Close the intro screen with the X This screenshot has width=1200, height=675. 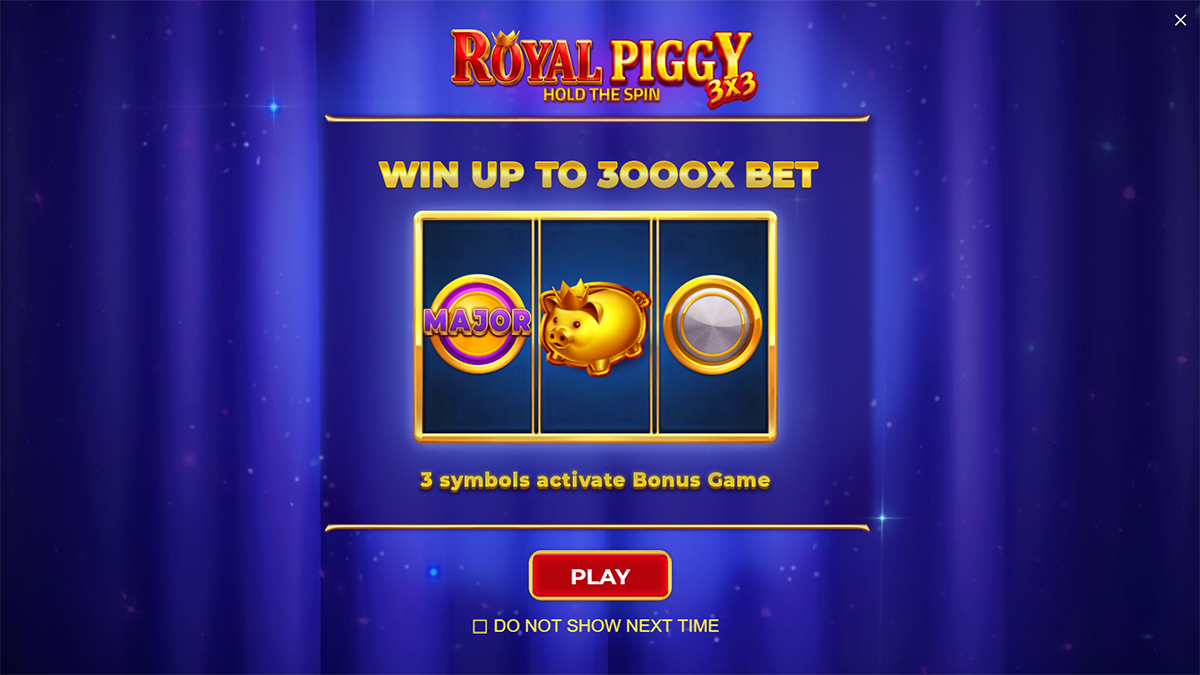[x=1180, y=20]
